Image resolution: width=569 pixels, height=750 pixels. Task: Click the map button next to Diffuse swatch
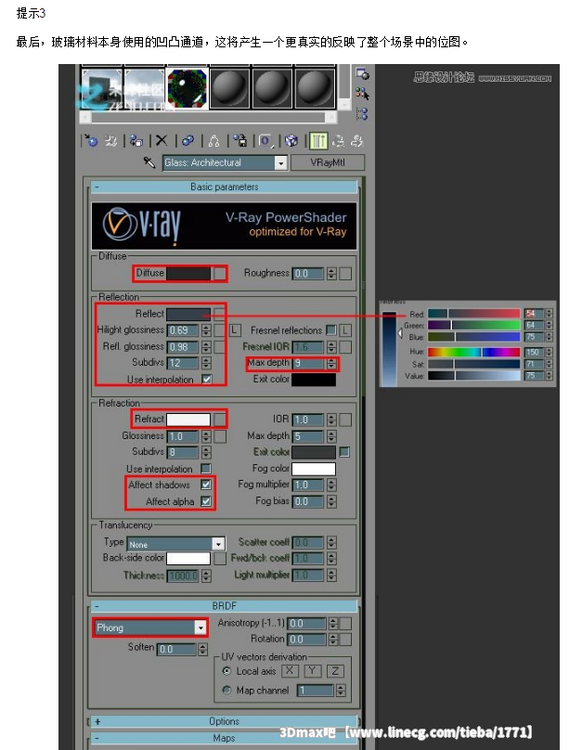point(219,273)
